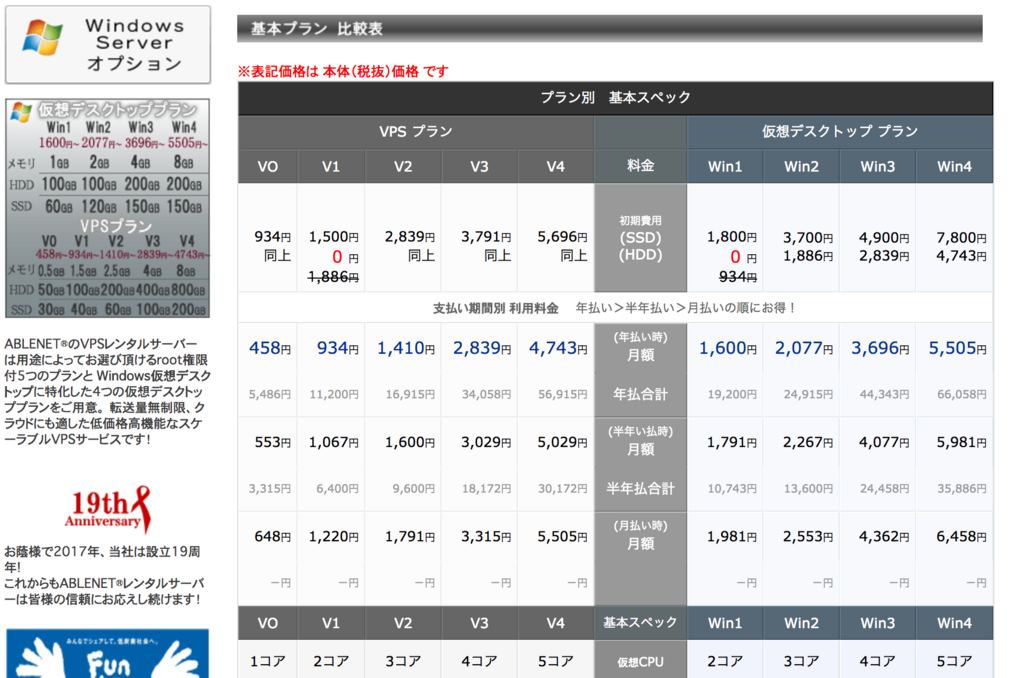Click the red ribbon in 19th Anniversary logo
The width and height of the screenshot is (1024, 678).
142,509
